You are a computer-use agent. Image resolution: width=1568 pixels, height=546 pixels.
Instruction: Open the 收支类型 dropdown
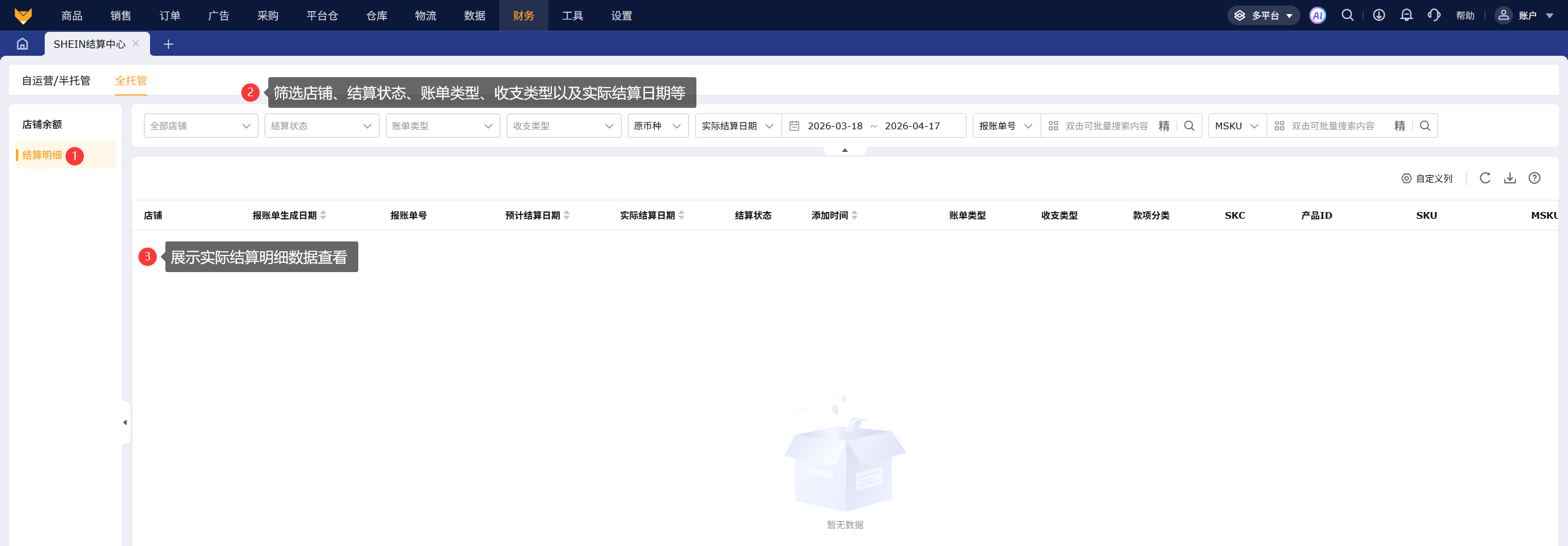[564, 126]
